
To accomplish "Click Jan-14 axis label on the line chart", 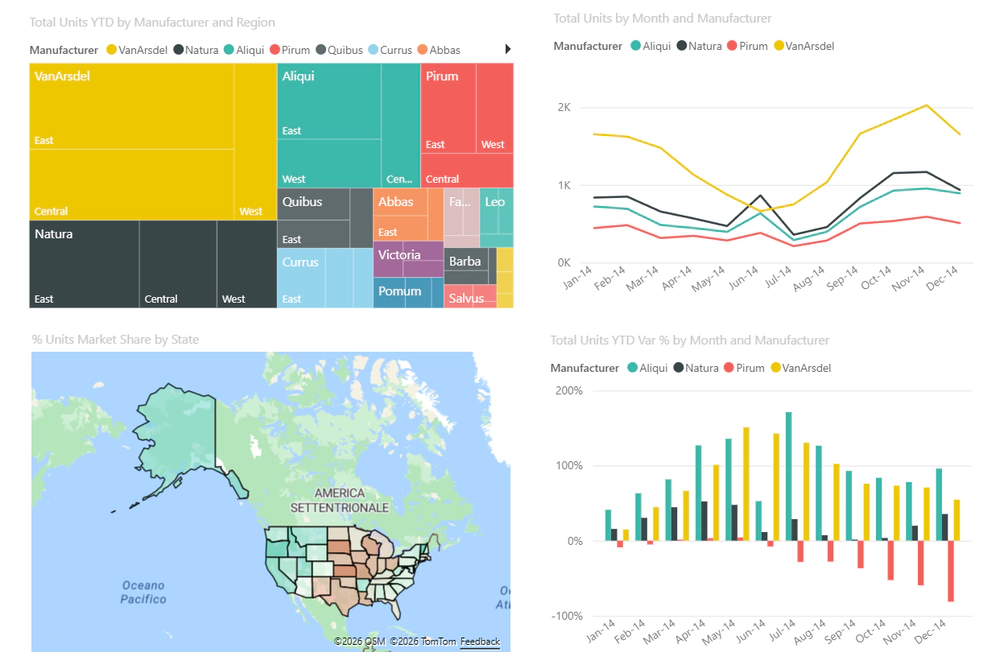I will pos(577,277).
